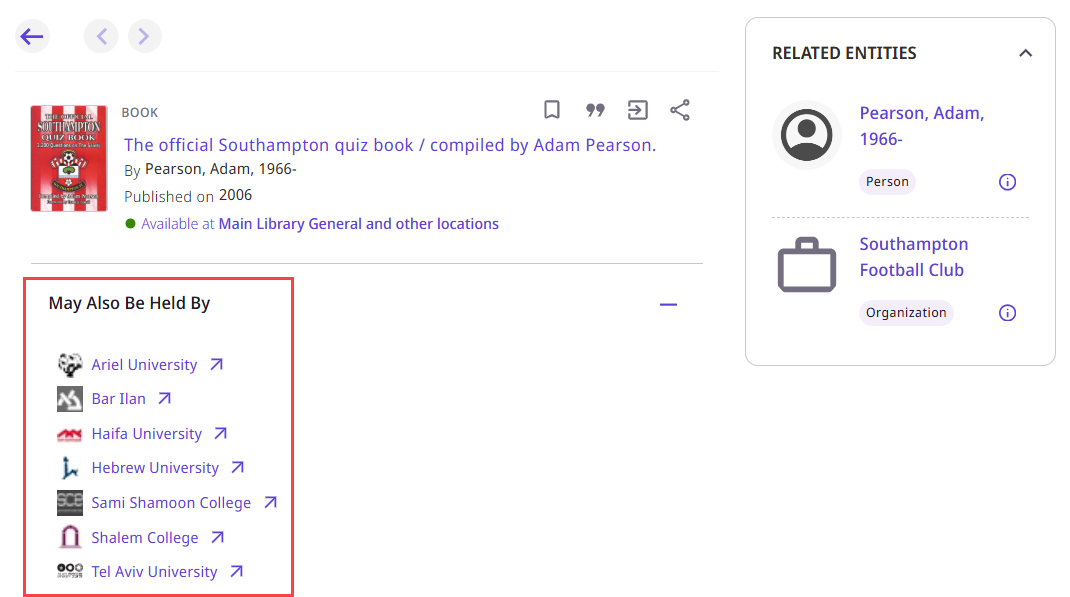Go to the next record chevron
Image resolution: width=1070 pixels, height=597 pixels.
pos(144,37)
